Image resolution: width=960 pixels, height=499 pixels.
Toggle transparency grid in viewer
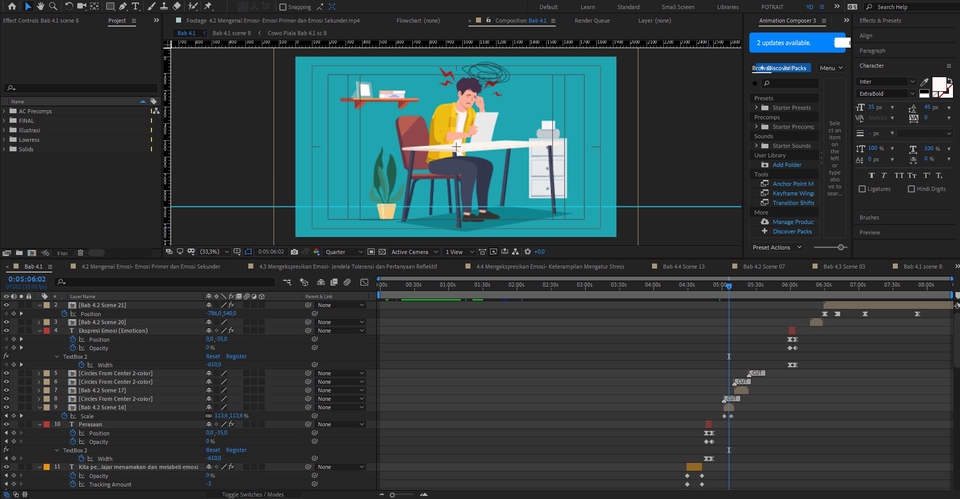pyautogui.click(x=382, y=252)
